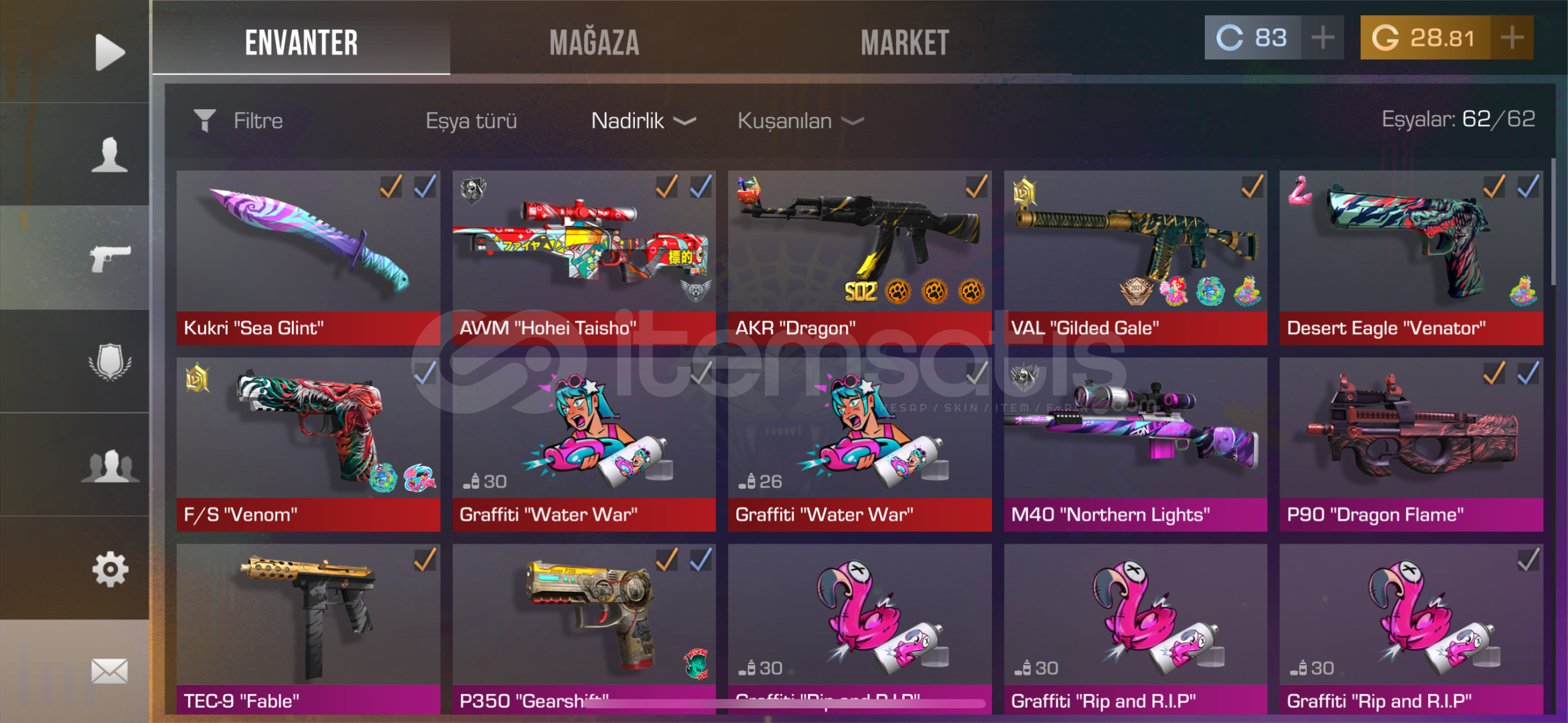Add C currency with the plus button

click(x=1322, y=37)
